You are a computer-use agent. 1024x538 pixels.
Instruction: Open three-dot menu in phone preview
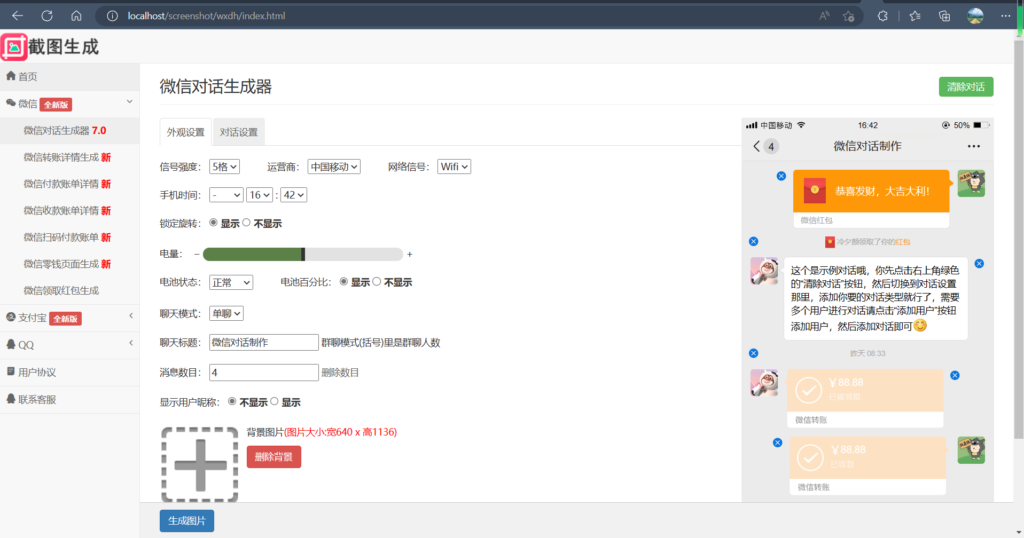[974, 146]
